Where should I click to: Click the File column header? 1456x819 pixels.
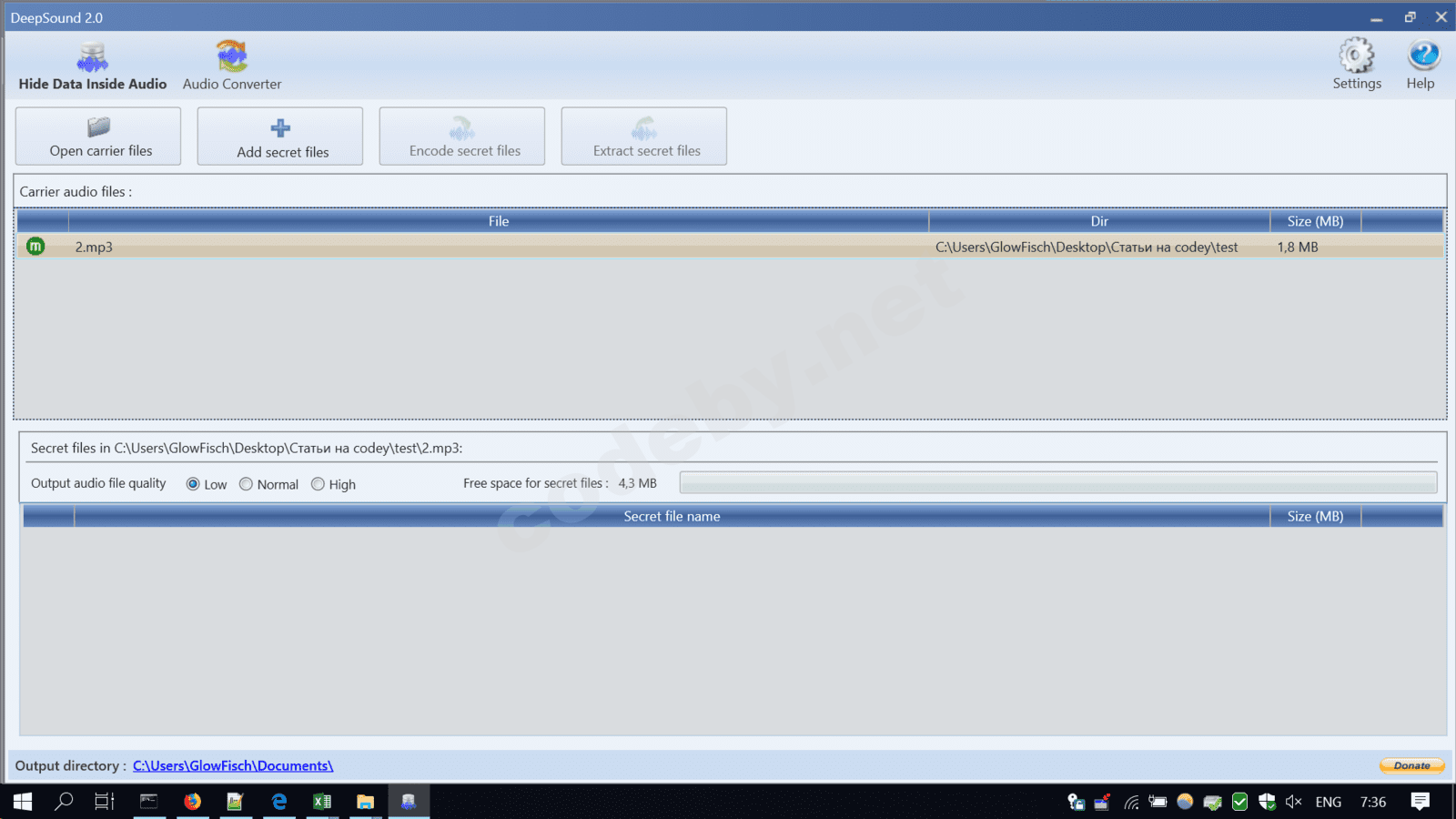click(499, 221)
